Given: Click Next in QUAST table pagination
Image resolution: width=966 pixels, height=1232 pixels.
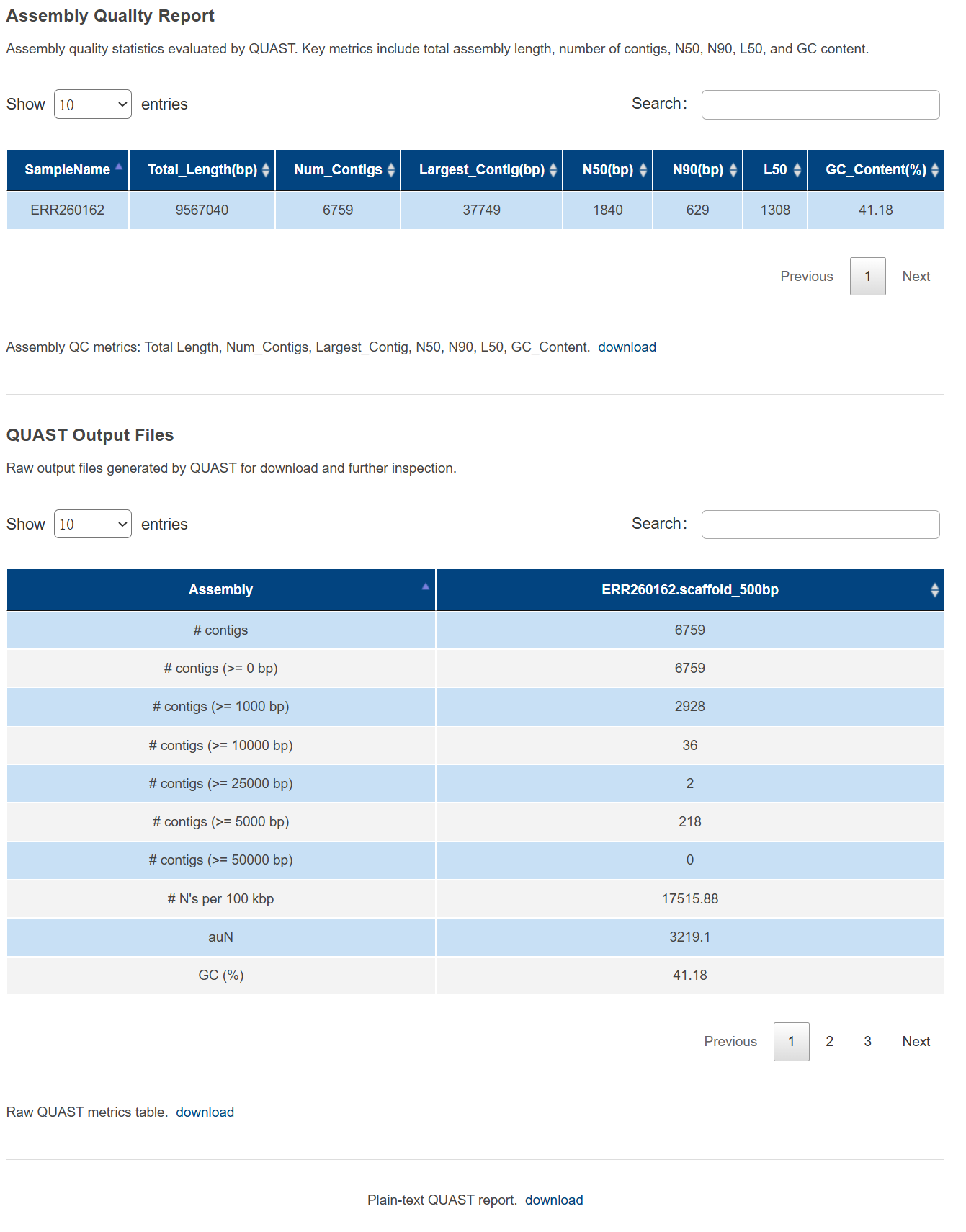Looking at the screenshot, I should pos(916,1042).
